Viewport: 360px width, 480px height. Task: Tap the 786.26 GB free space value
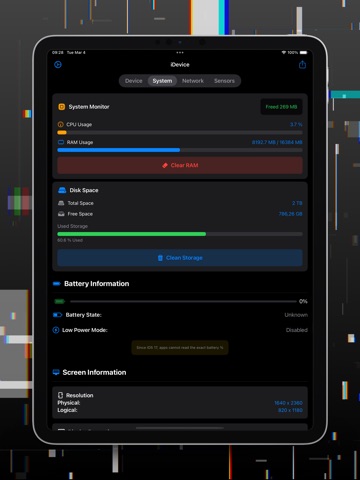pos(290,214)
